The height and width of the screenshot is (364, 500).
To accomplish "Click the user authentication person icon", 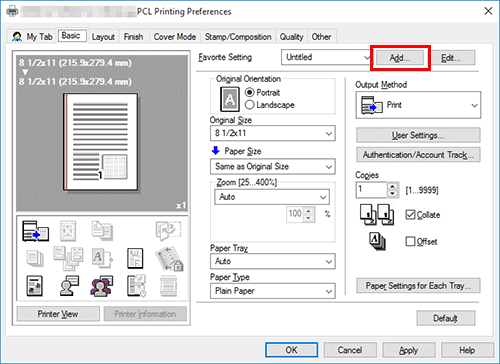I will [69, 286].
